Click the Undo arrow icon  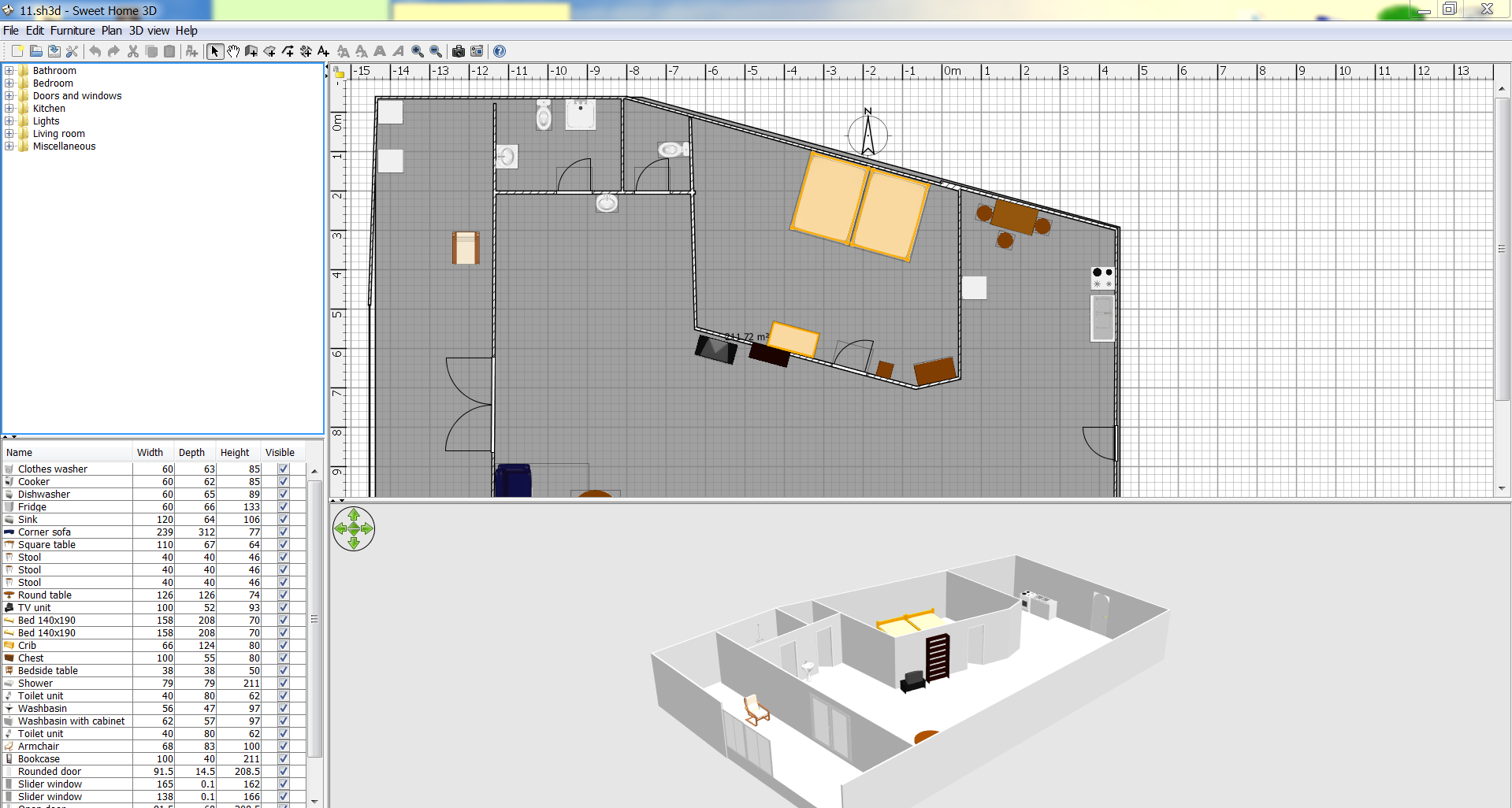[95, 51]
